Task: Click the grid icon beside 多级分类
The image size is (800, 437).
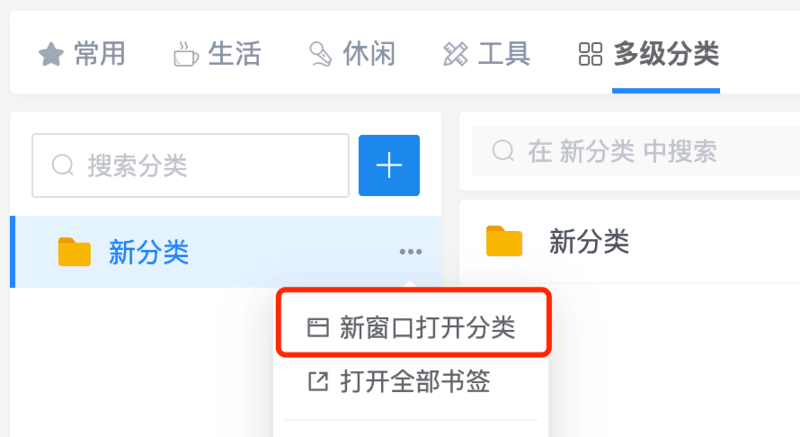Action: tap(590, 54)
